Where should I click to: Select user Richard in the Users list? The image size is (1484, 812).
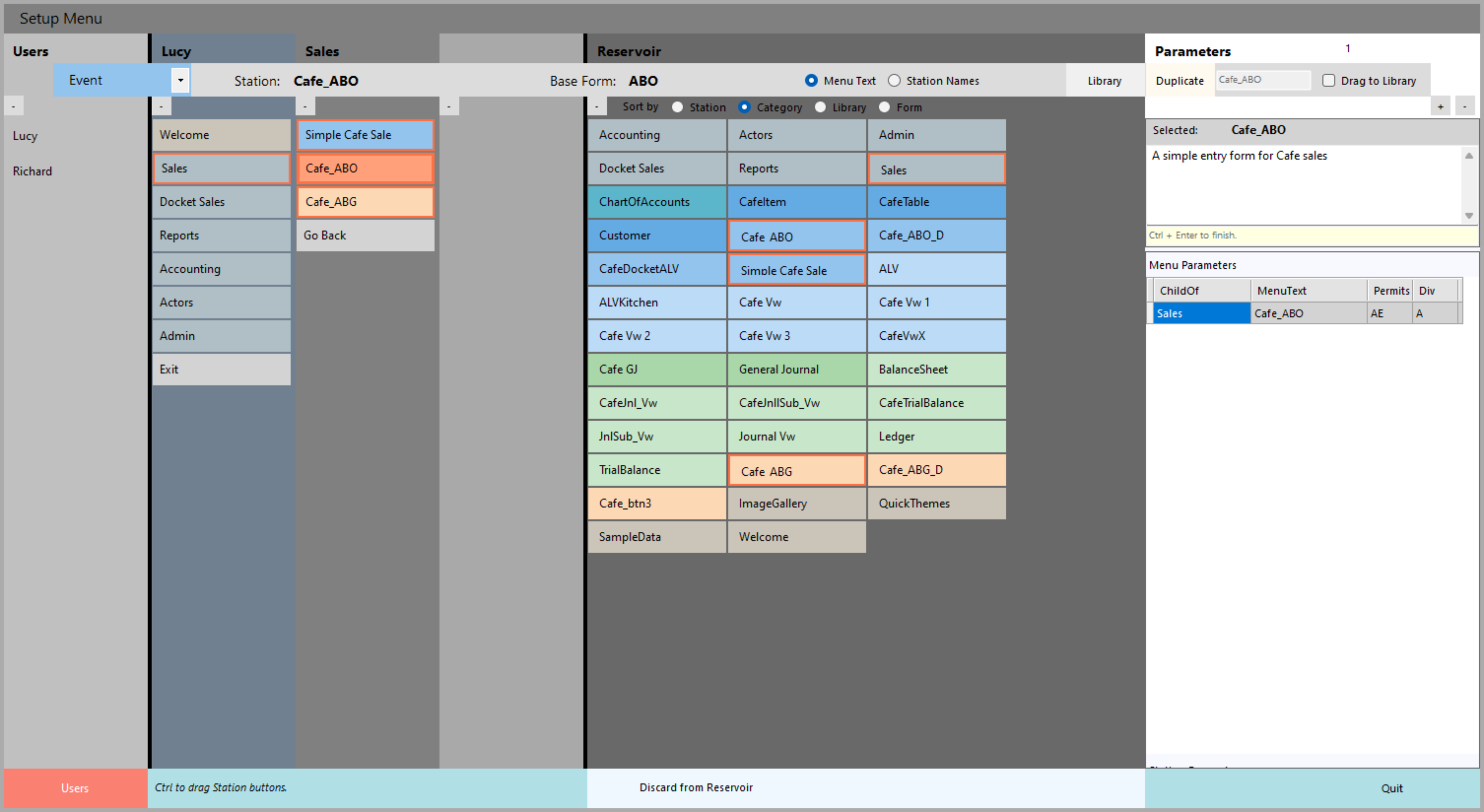click(32, 171)
